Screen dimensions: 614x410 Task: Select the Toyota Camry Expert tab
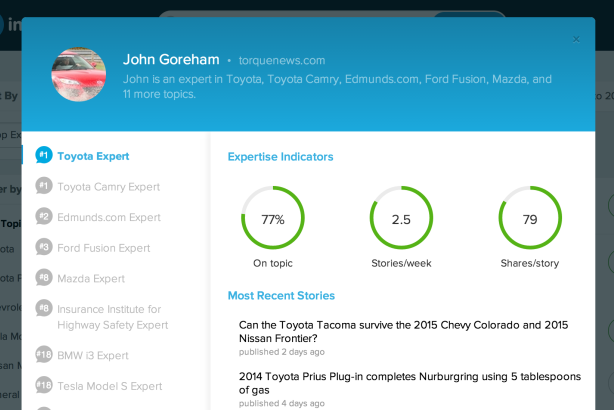click(108, 187)
